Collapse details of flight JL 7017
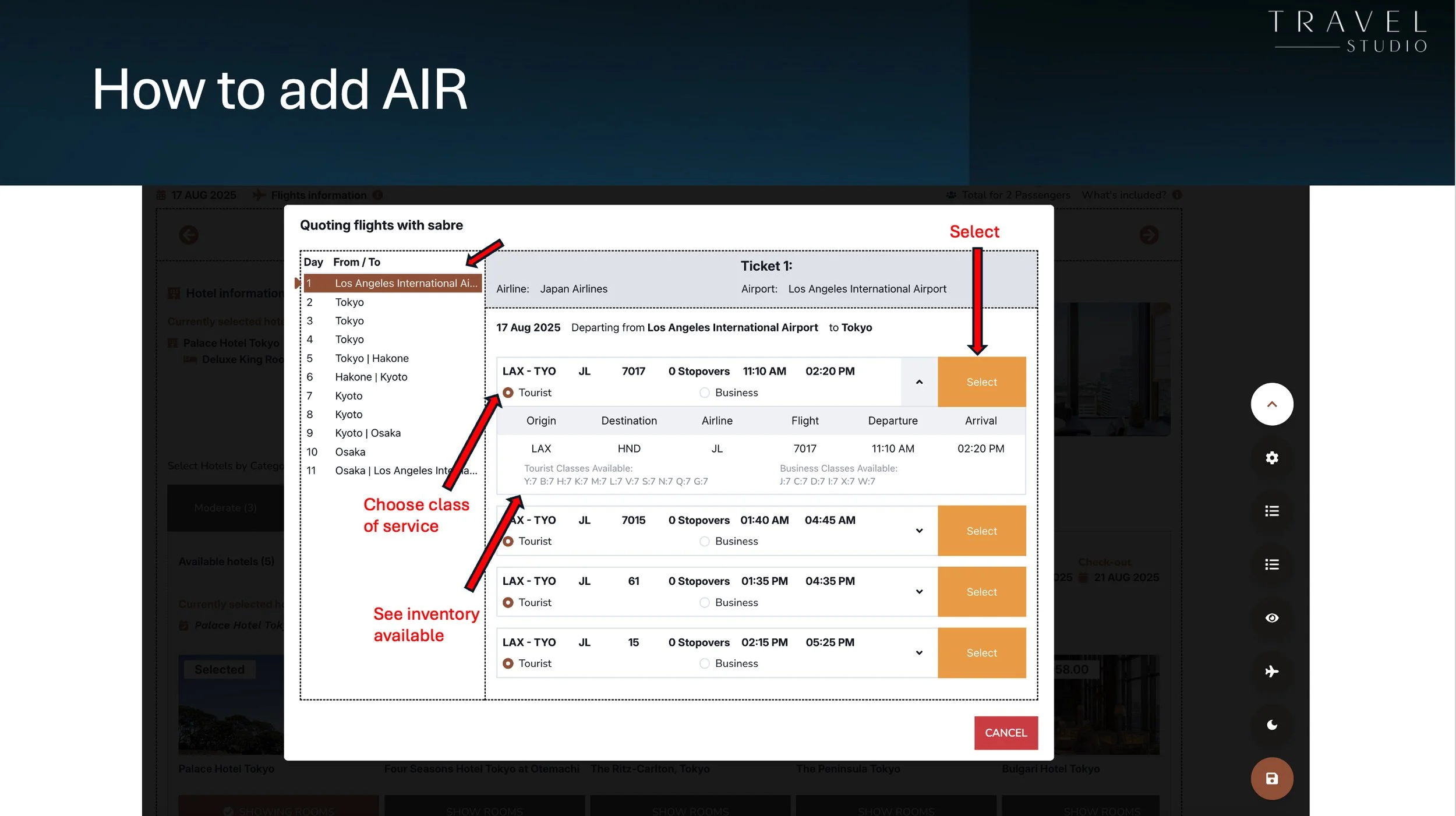1456x816 pixels. click(x=919, y=383)
